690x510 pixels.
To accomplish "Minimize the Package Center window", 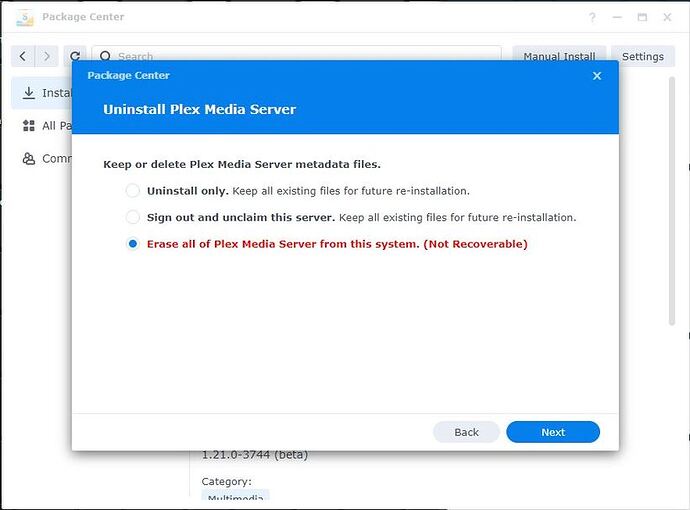I will click(617, 17).
